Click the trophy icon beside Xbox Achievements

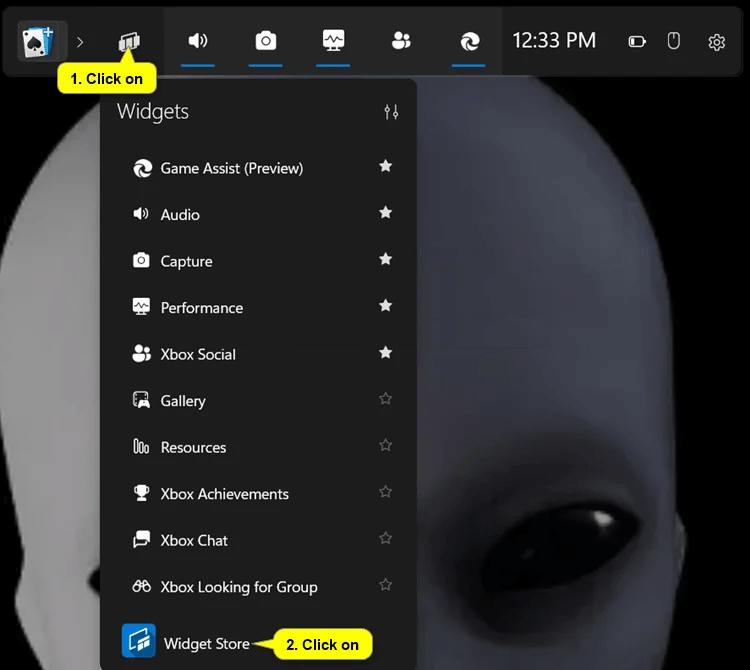tap(141, 493)
